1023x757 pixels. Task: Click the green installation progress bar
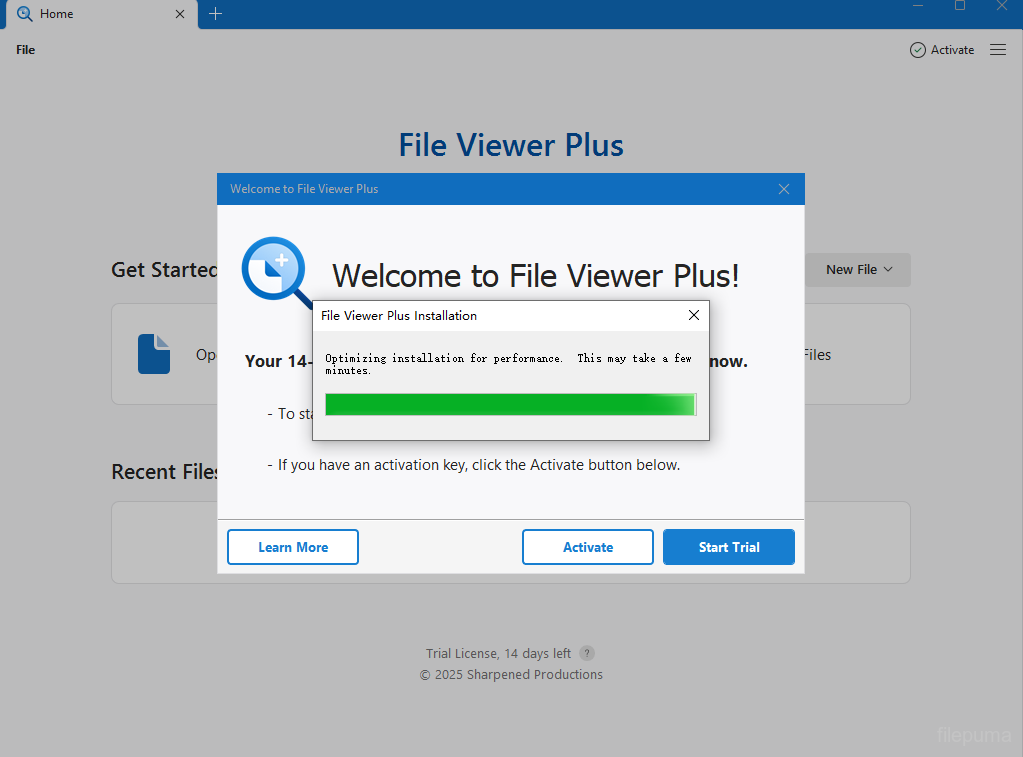click(510, 404)
